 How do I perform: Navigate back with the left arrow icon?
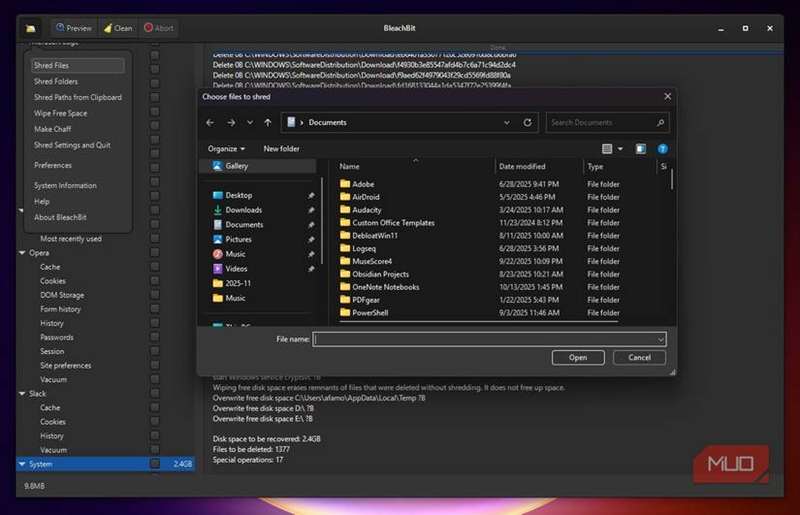[x=210, y=122]
